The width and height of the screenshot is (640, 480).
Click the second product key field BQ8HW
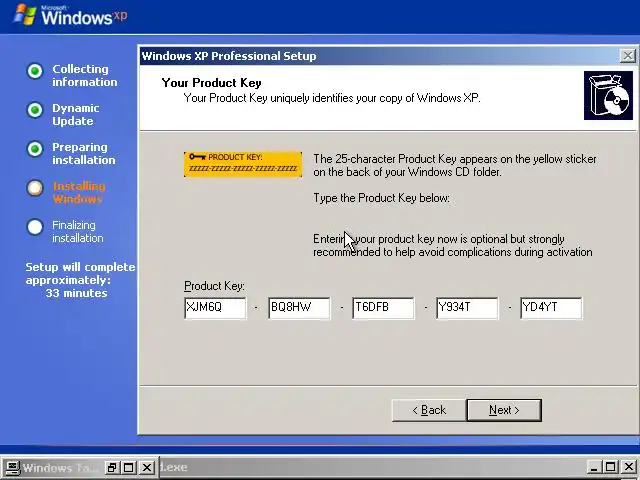pos(299,308)
